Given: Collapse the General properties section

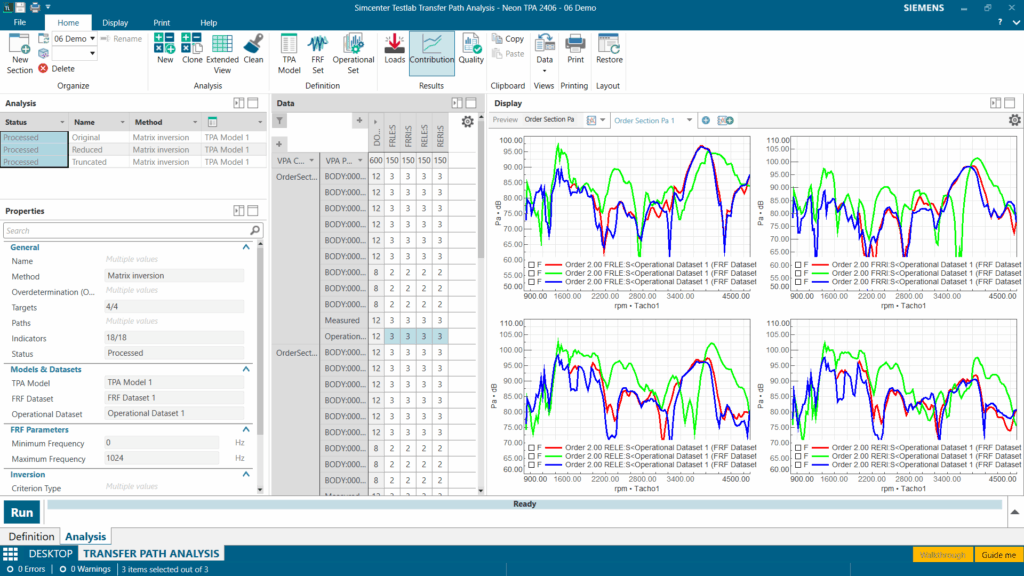Looking at the screenshot, I should pyautogui.click(x=246, y=247).
